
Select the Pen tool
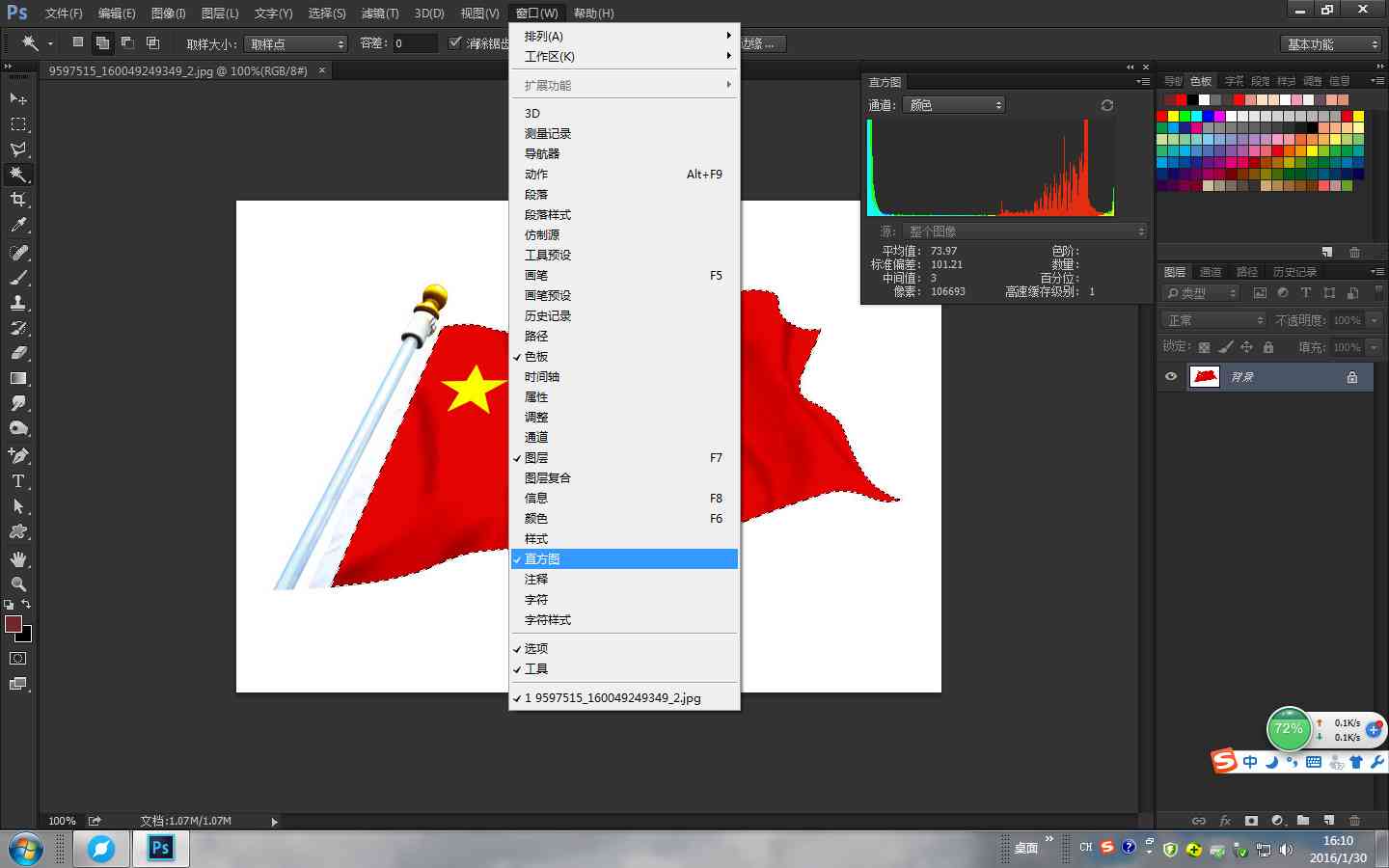point(18,455)
